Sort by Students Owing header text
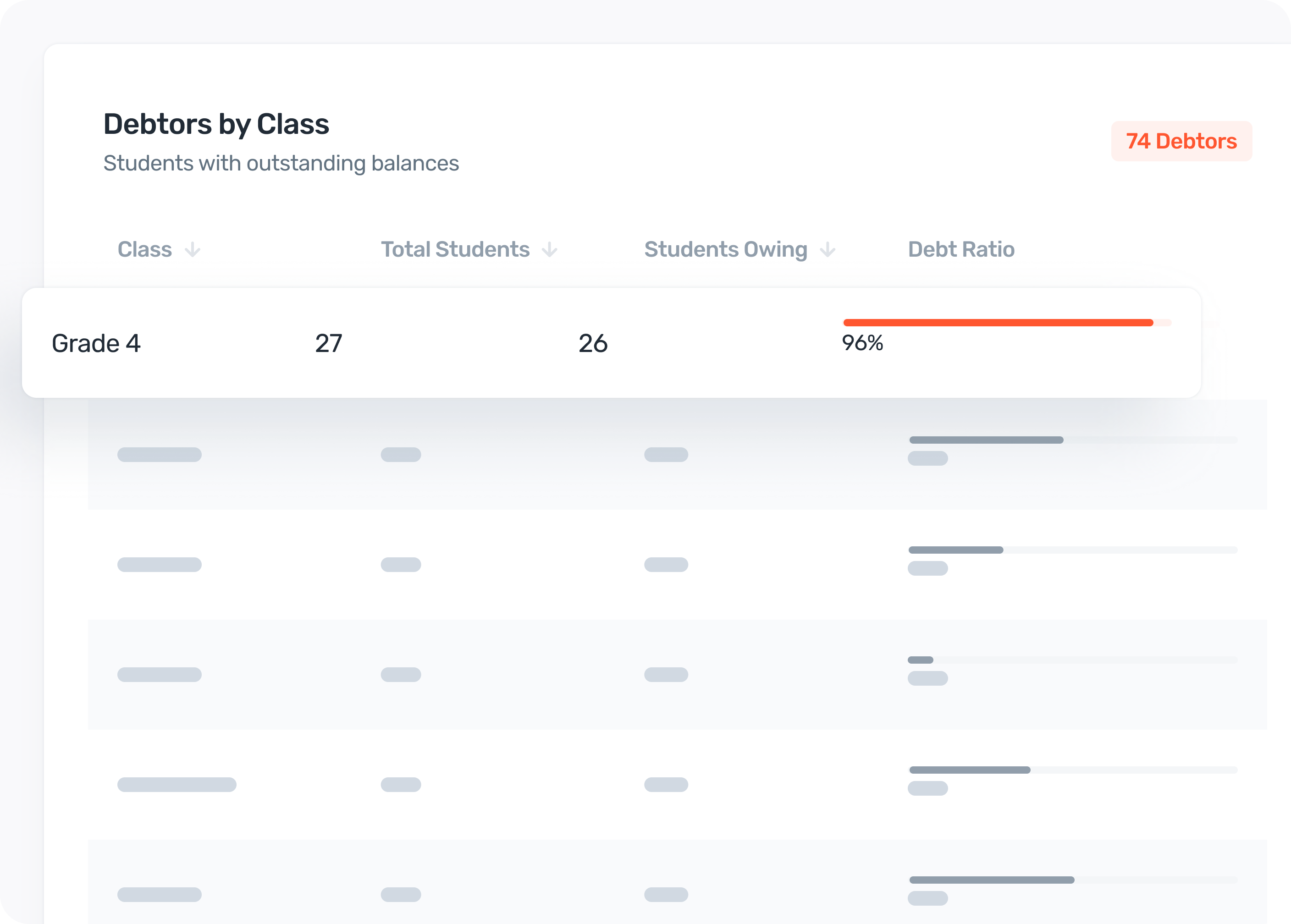 (x=725, y=250)
